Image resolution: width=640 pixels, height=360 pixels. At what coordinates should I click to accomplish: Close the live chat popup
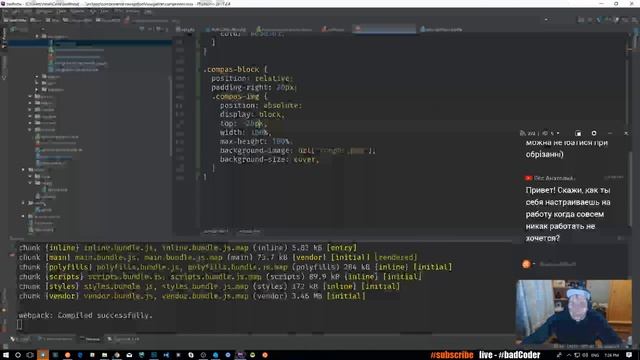[x=626, y=133]
